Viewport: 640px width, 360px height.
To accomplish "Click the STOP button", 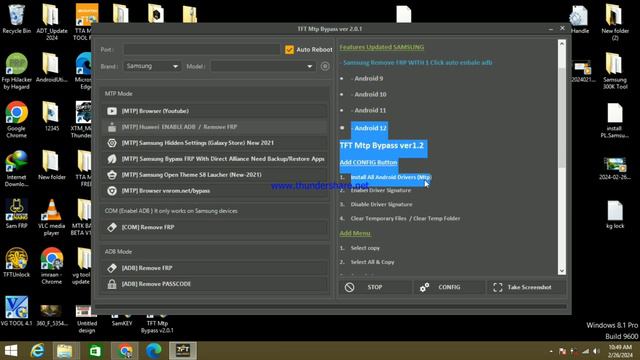I will [x=375, y=287].
